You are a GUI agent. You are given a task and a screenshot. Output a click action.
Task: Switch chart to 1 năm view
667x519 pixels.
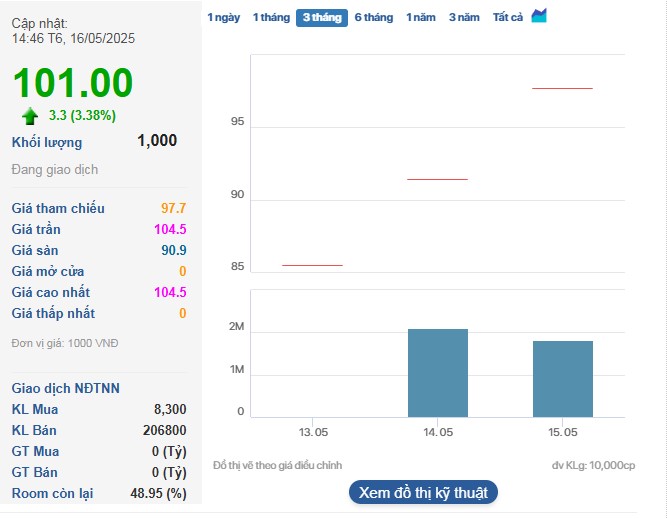tap(420, 17)
